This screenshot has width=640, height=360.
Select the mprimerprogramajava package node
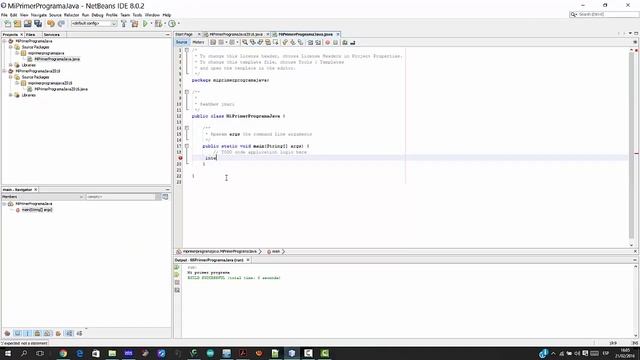click(46, 53)
